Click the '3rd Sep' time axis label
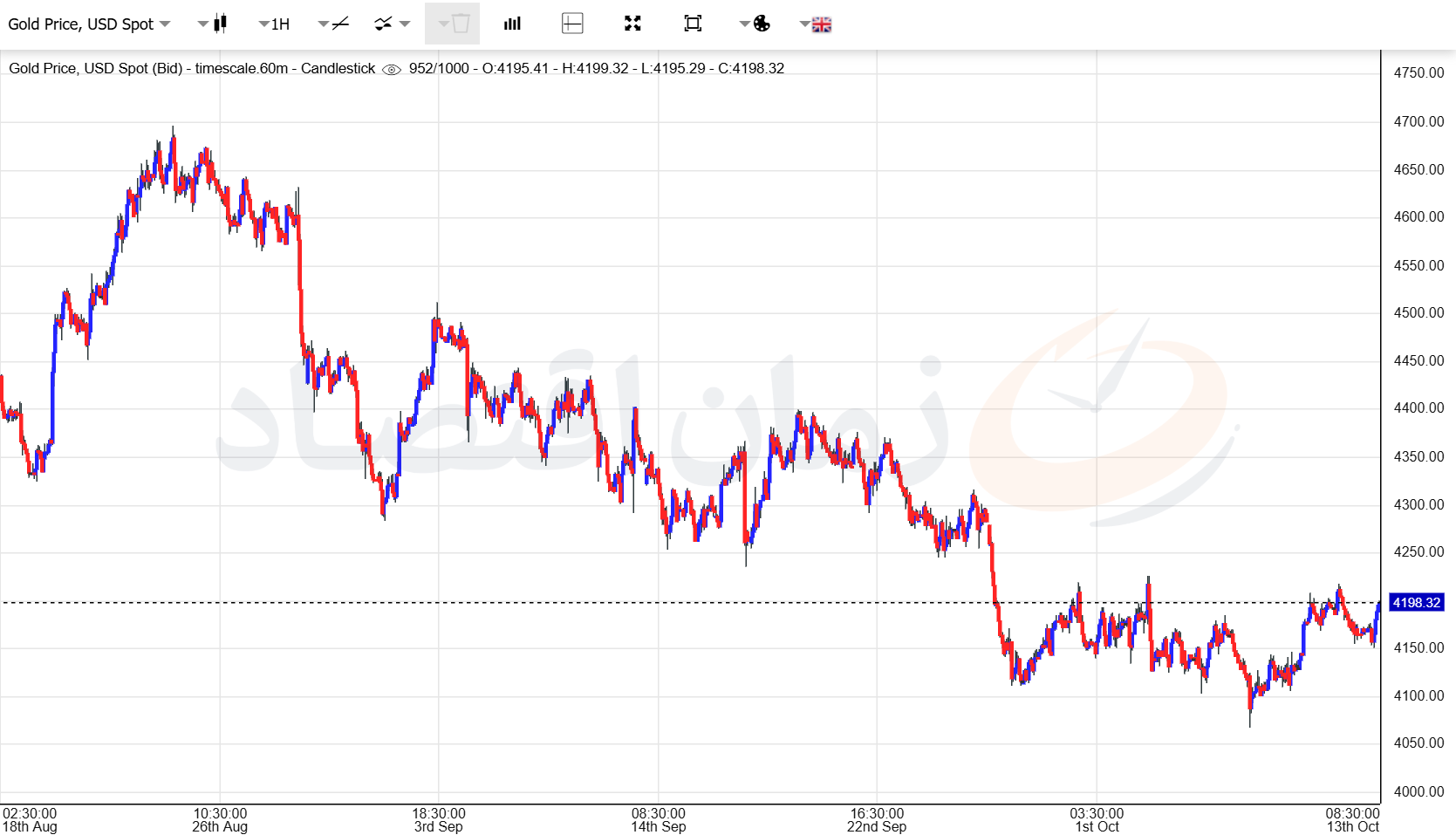1456x835 pixels. (x=438, y=827)
